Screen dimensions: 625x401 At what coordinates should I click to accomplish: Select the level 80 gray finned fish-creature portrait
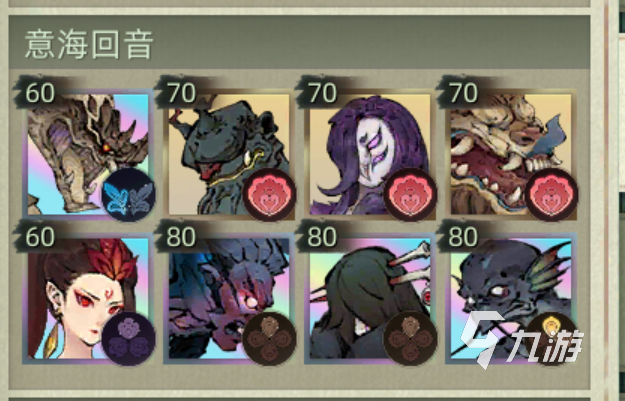pyautogui.click(x=511, y=299)
